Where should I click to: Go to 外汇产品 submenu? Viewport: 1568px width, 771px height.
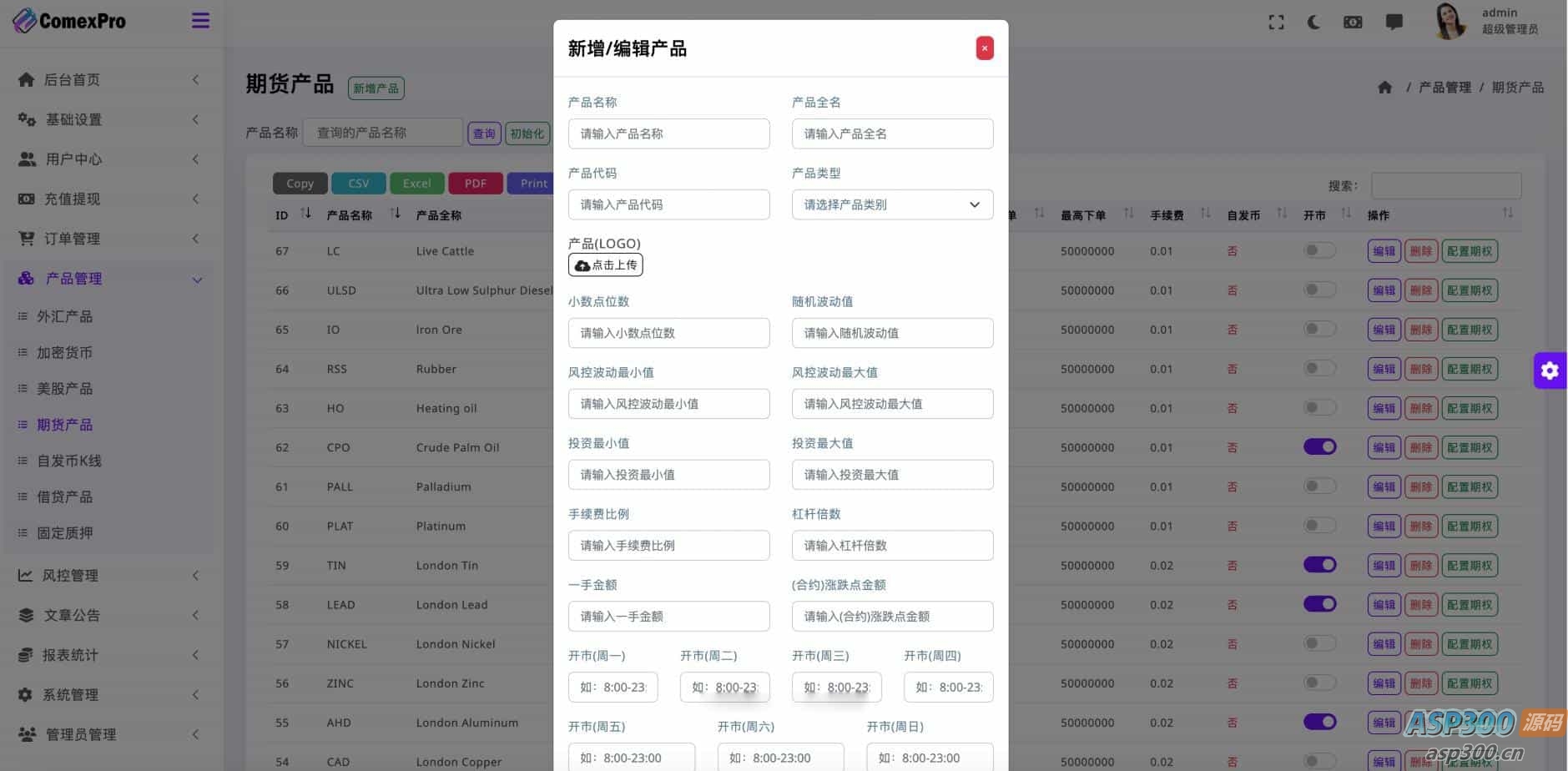64,317
